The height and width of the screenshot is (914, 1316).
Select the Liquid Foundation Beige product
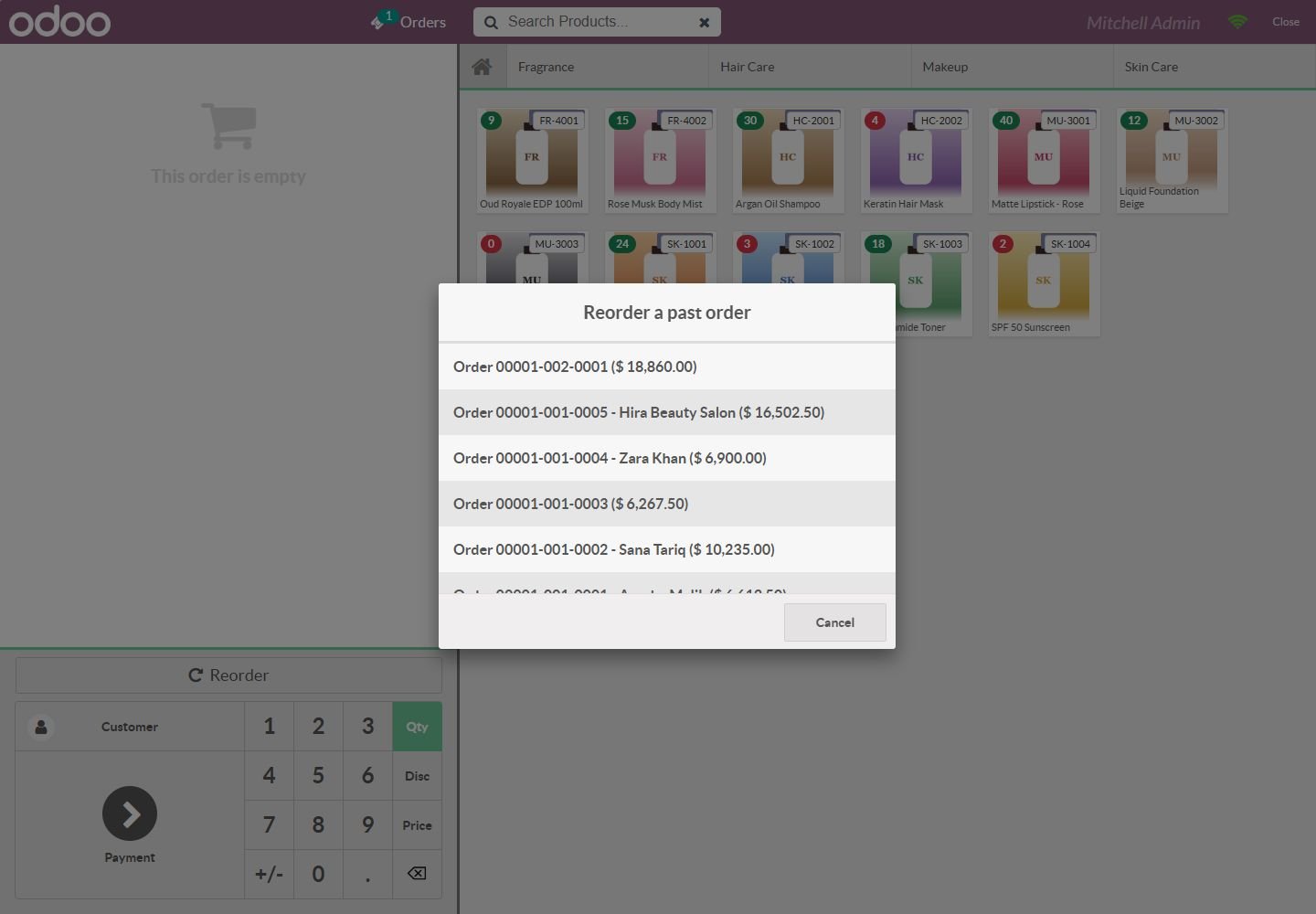click(x=1172, y=161)
